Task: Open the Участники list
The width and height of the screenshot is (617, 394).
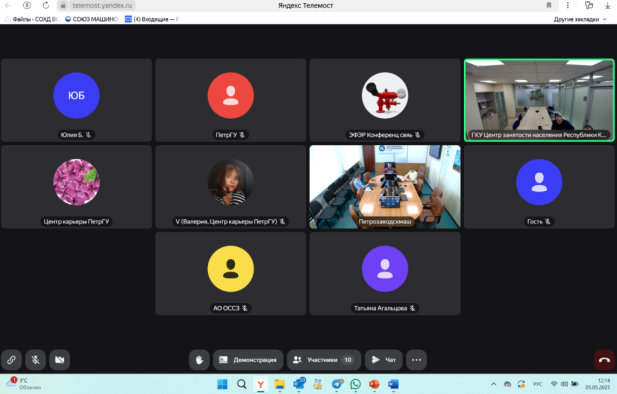Action: tap(324, 360)
